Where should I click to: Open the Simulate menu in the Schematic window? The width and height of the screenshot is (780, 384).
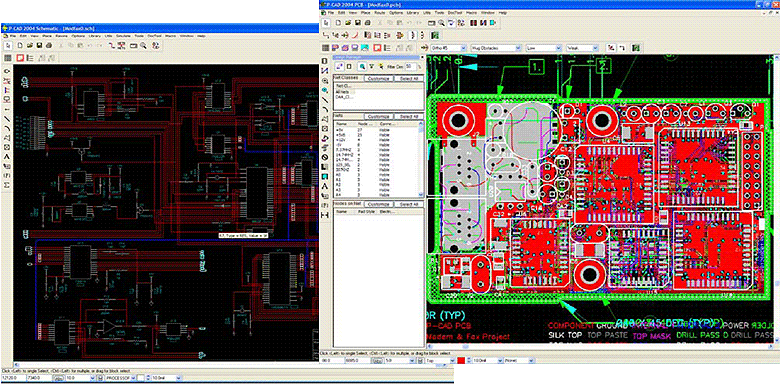(123, 36)
